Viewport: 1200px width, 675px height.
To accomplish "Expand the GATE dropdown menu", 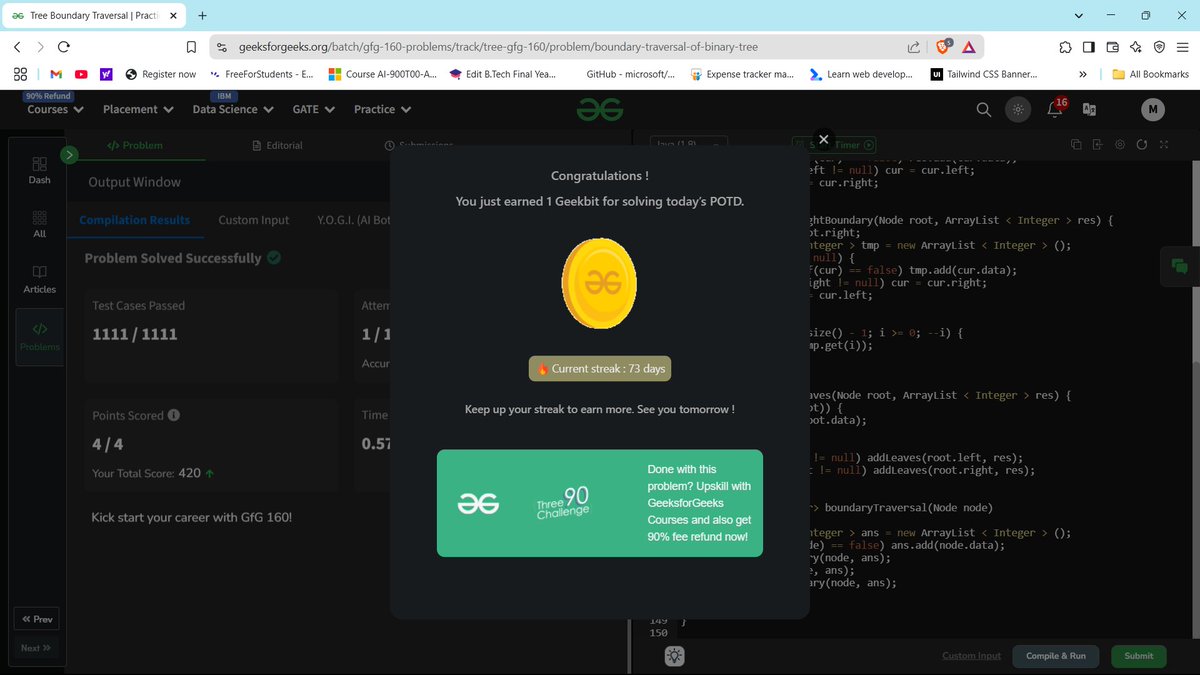I will 314,109.
